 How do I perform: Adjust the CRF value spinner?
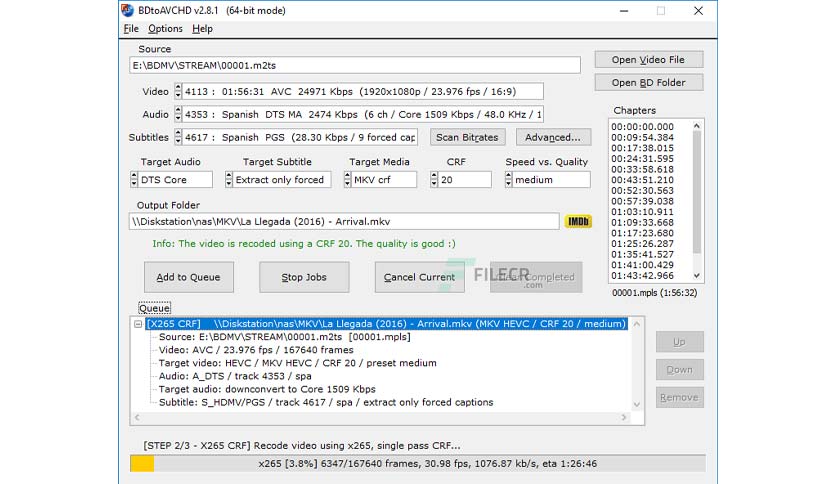434,180
